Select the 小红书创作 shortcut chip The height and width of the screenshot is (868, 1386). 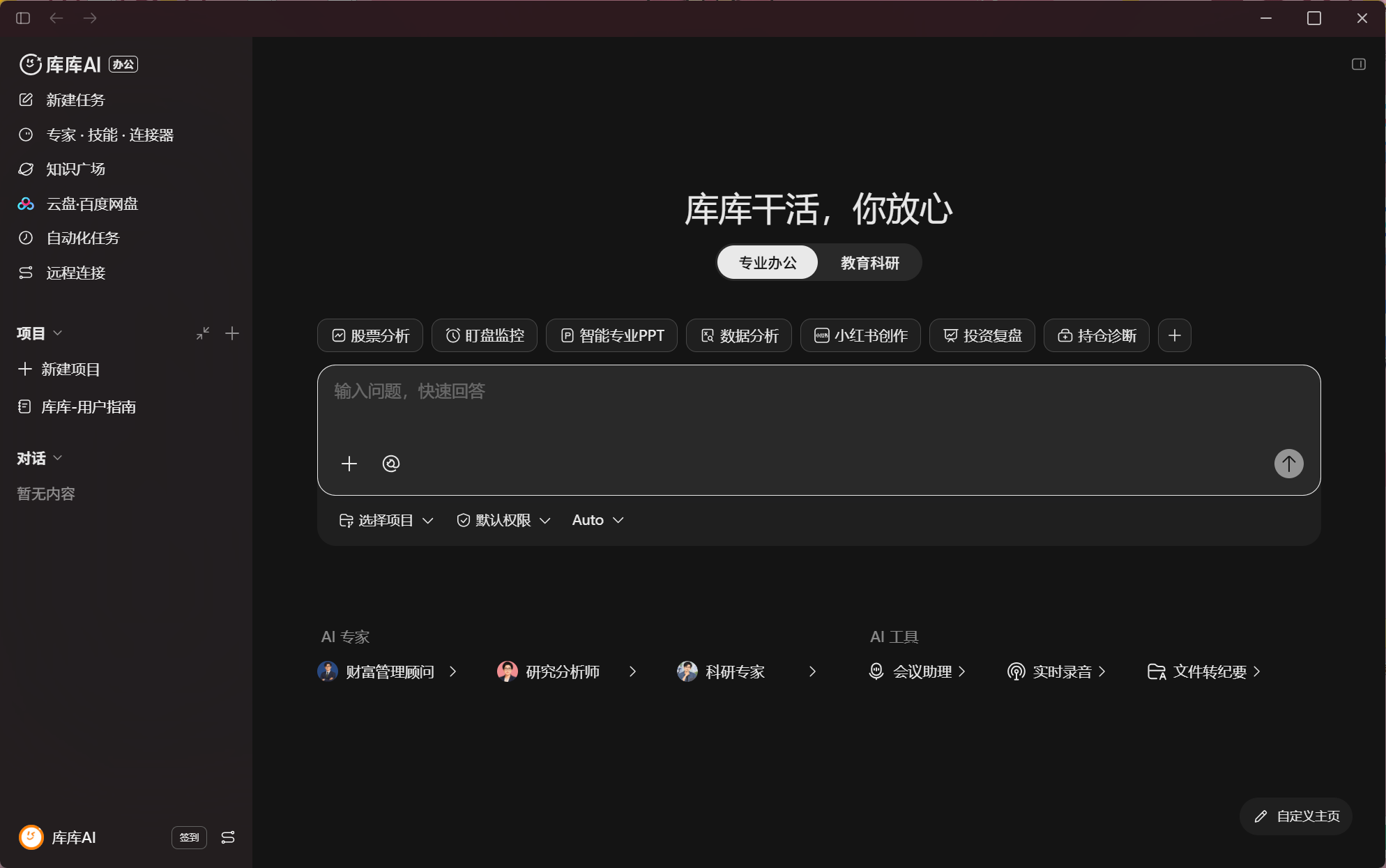click(x=861, y=335)
